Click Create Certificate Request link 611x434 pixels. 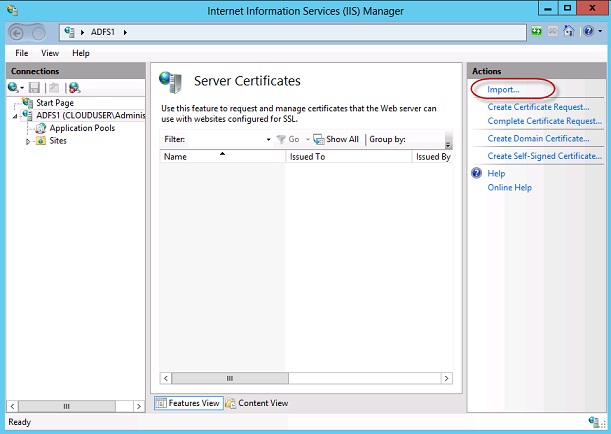(x=538, y=107)
